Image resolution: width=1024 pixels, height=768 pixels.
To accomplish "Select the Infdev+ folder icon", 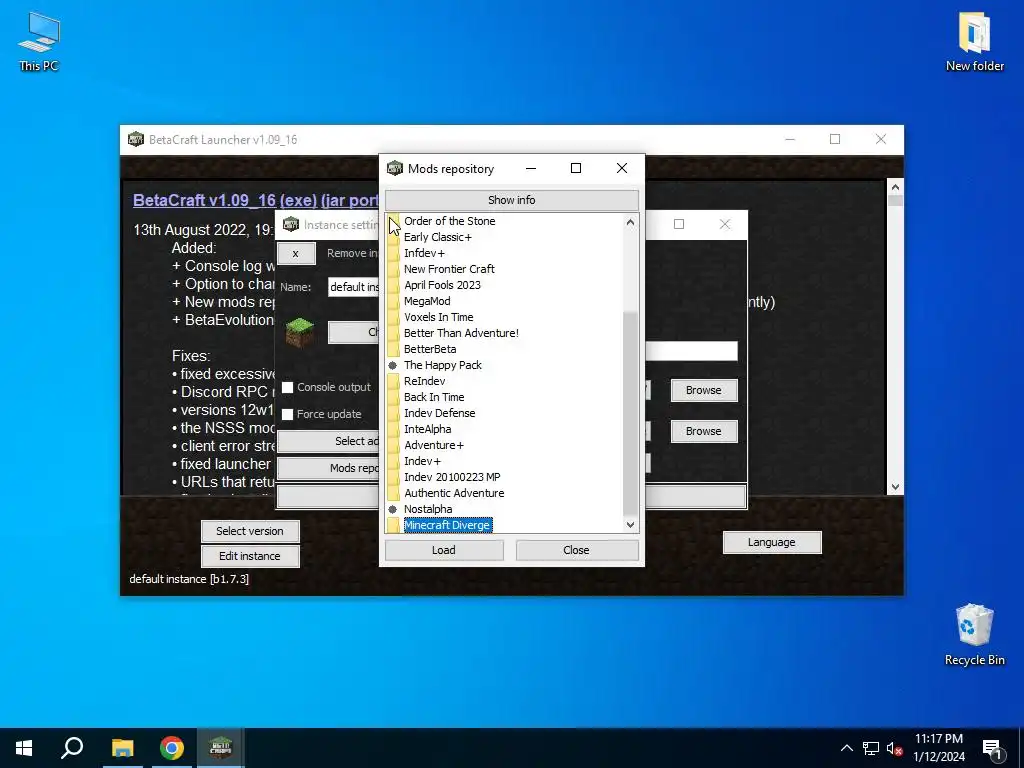I will [x=393, y=253].
